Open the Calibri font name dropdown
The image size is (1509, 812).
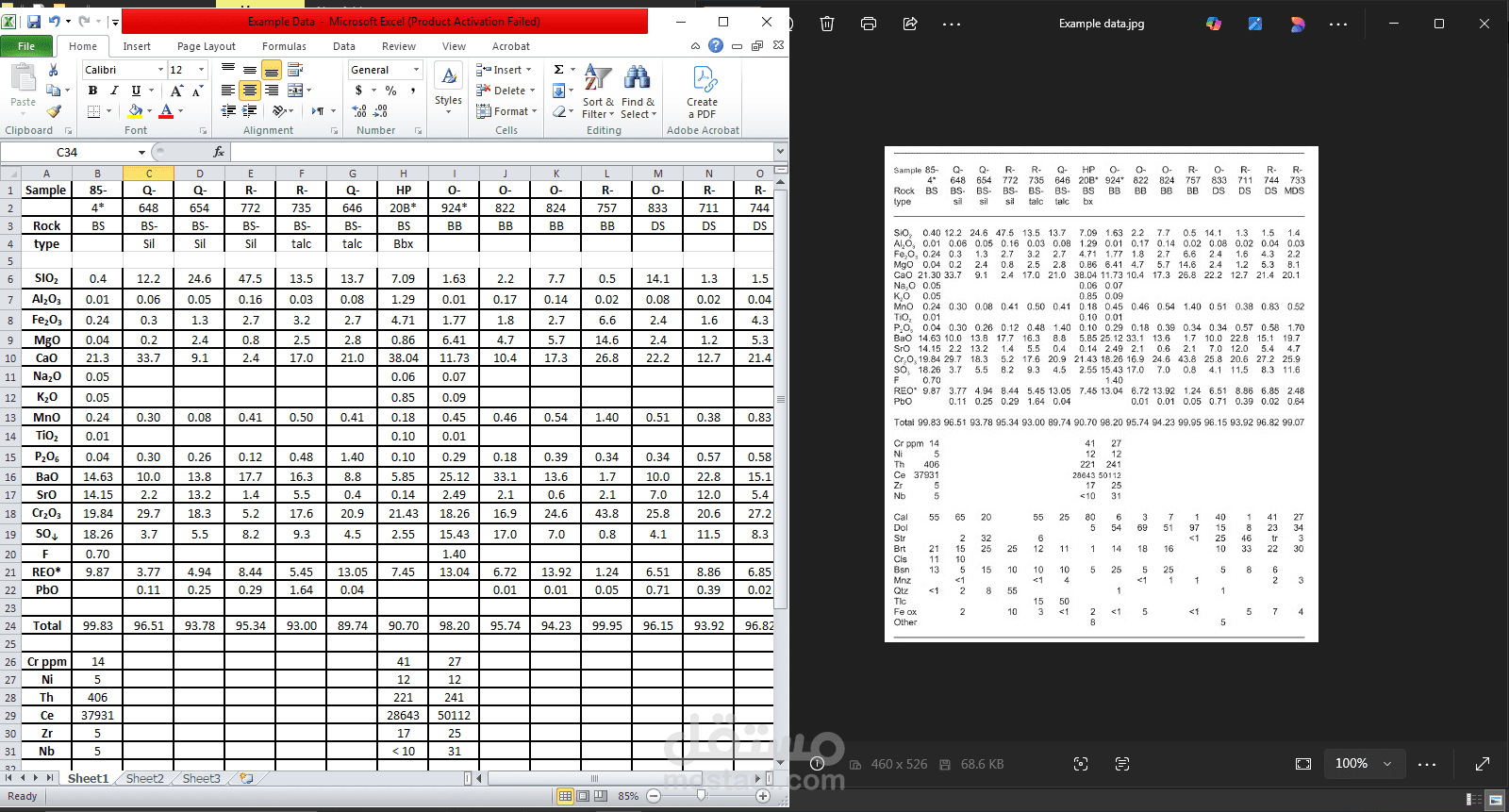coord(159,70)
